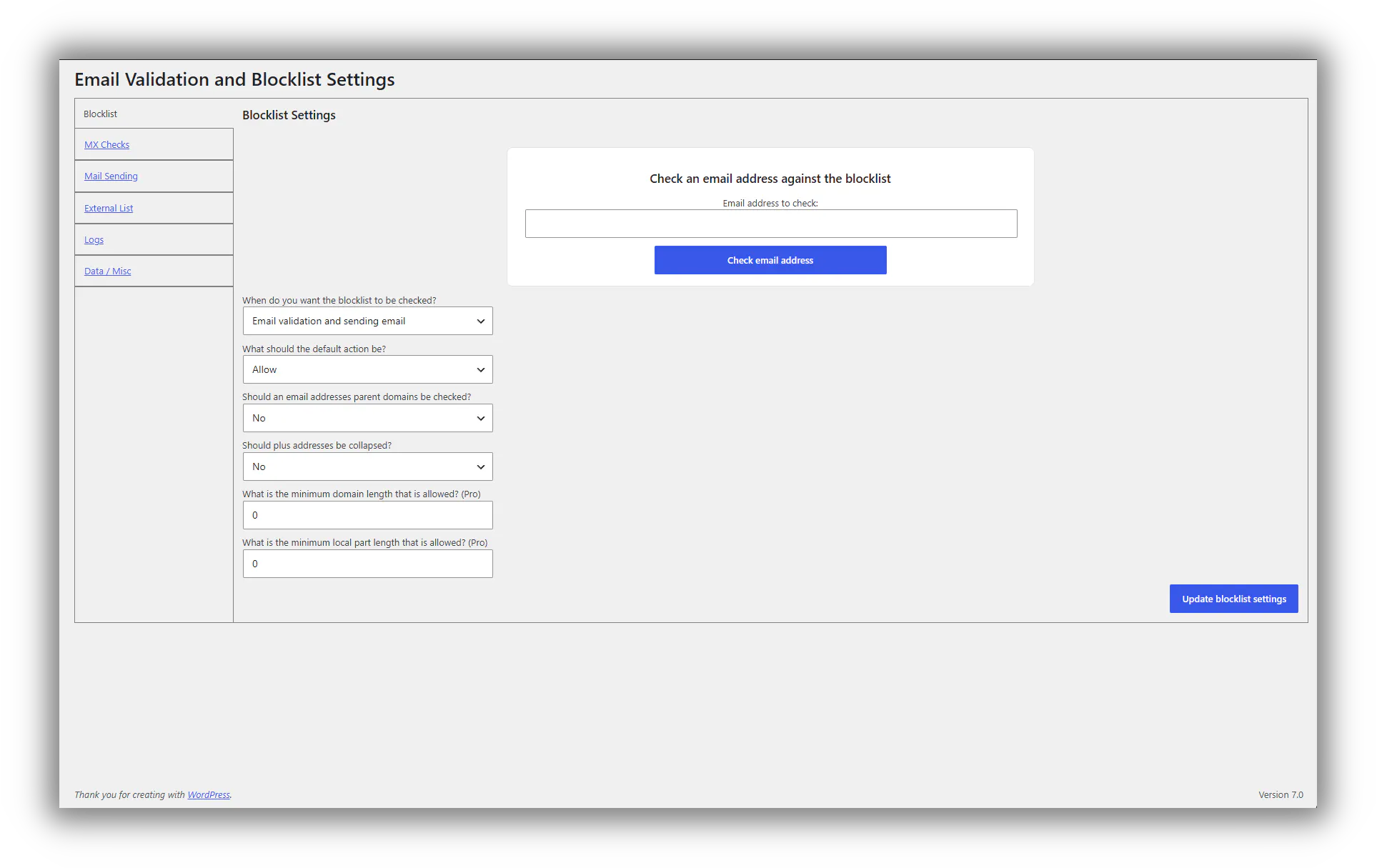
Task: Go to the External List tab
Action: click(x=109, y=208)
